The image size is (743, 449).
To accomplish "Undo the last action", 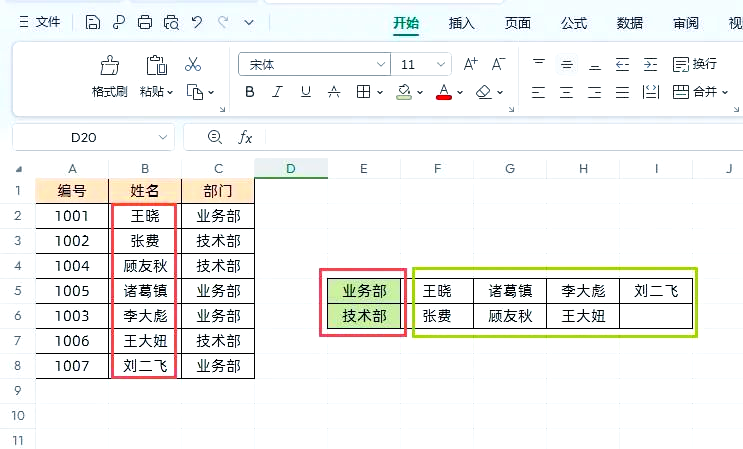I will point(197,22).
